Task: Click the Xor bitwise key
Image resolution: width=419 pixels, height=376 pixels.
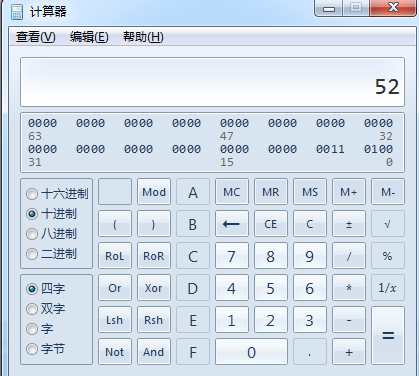Action: (x=154, y=288)
